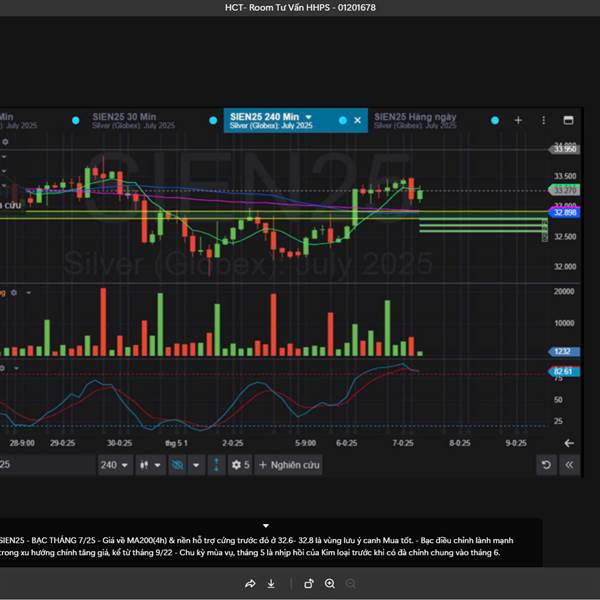Collapse the caption with the small triangle
Image resolution: width=600 pixels, height=600 pixels.
tap(266, 526)
